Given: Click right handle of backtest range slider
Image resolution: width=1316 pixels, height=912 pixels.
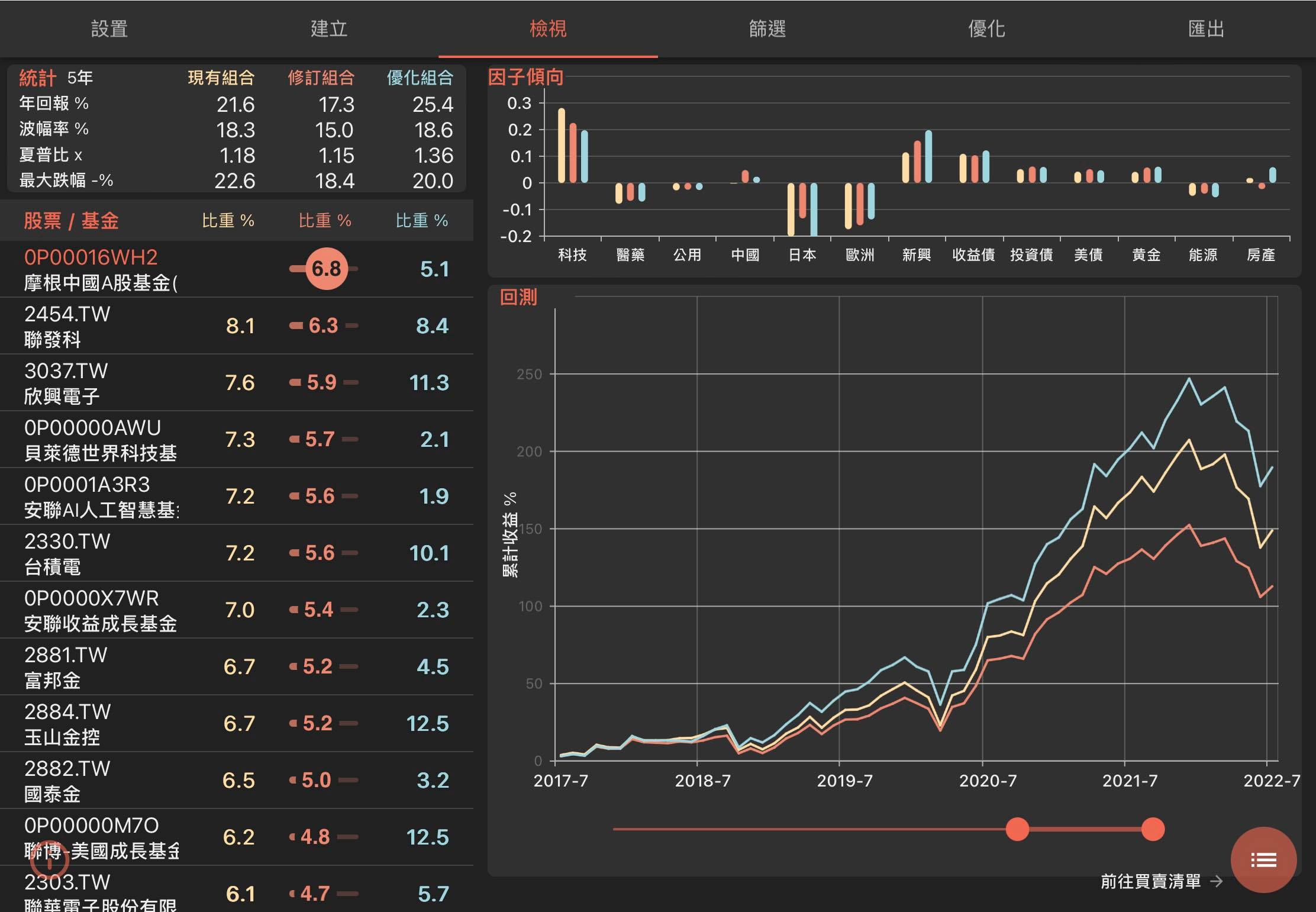Looking at the screenshot, I should 1153,829.
